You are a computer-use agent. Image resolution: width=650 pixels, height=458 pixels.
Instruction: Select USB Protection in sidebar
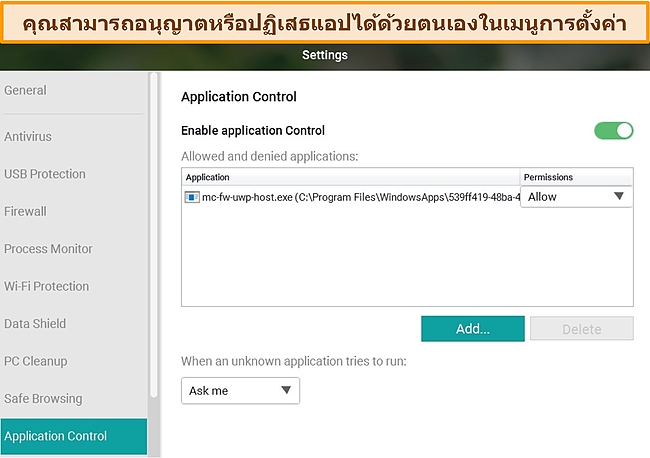point(45,174)
